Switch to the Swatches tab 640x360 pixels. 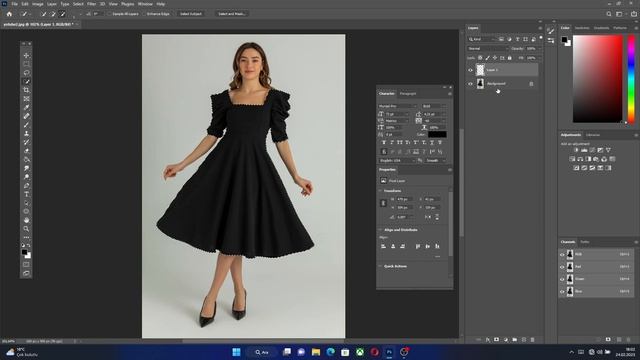[582, 28]
